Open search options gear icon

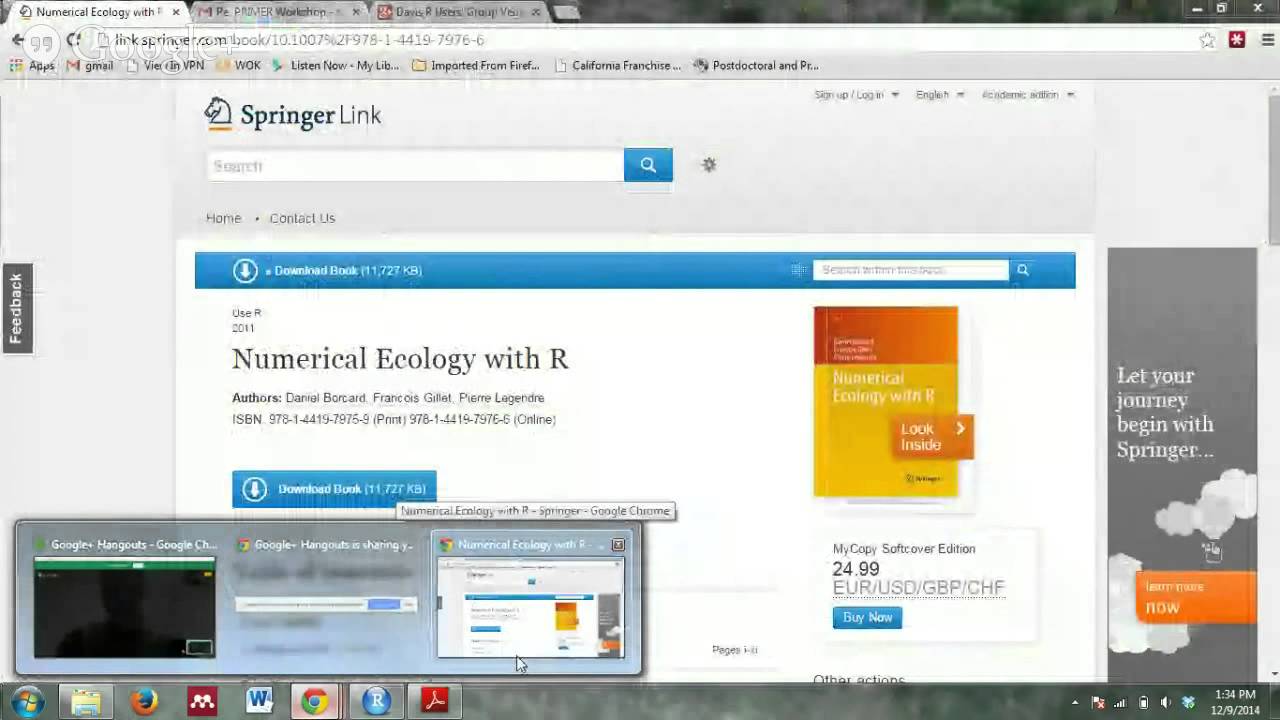[709, 165]
